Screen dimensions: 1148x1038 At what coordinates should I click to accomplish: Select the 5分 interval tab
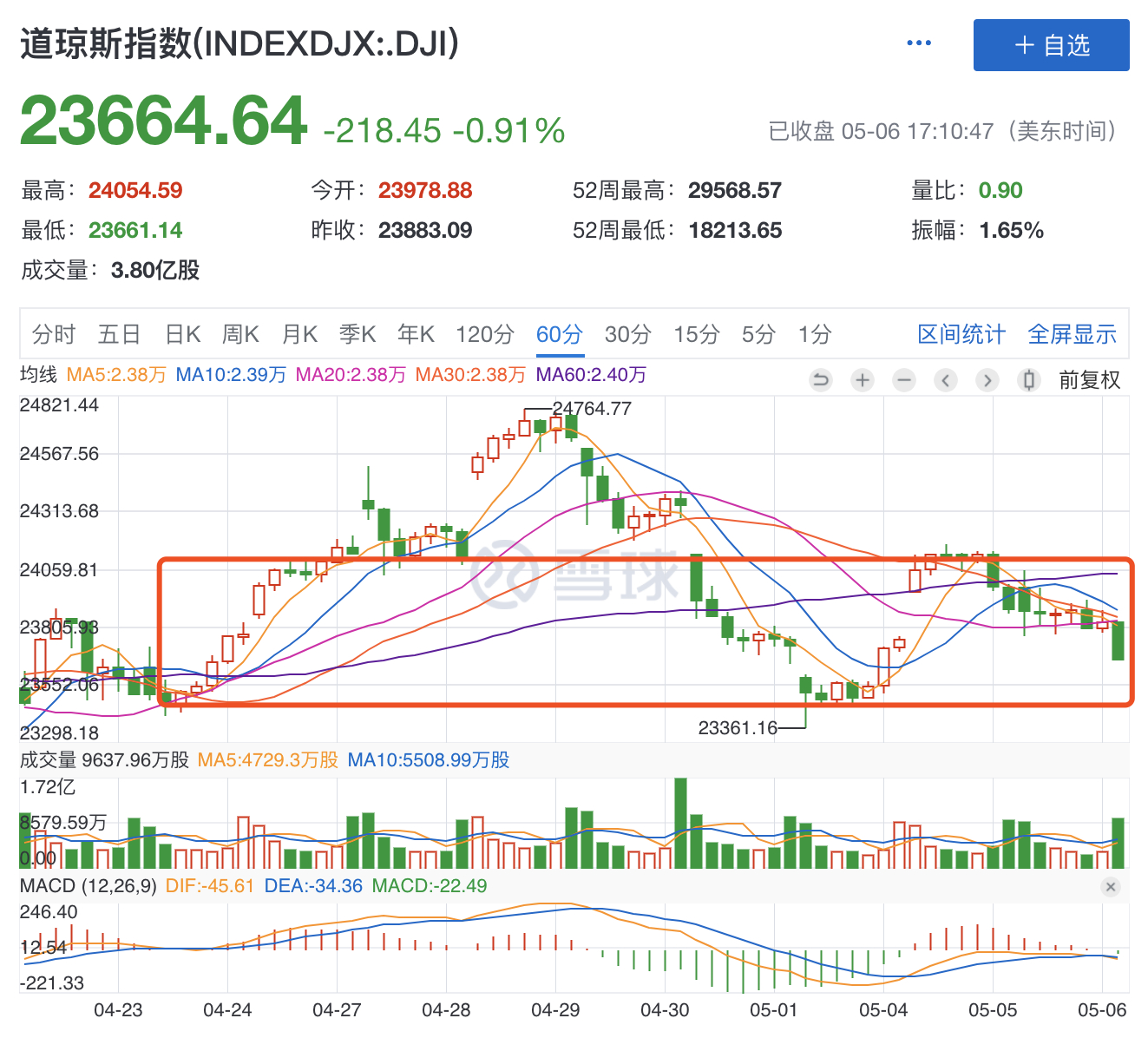pos(758,334)
